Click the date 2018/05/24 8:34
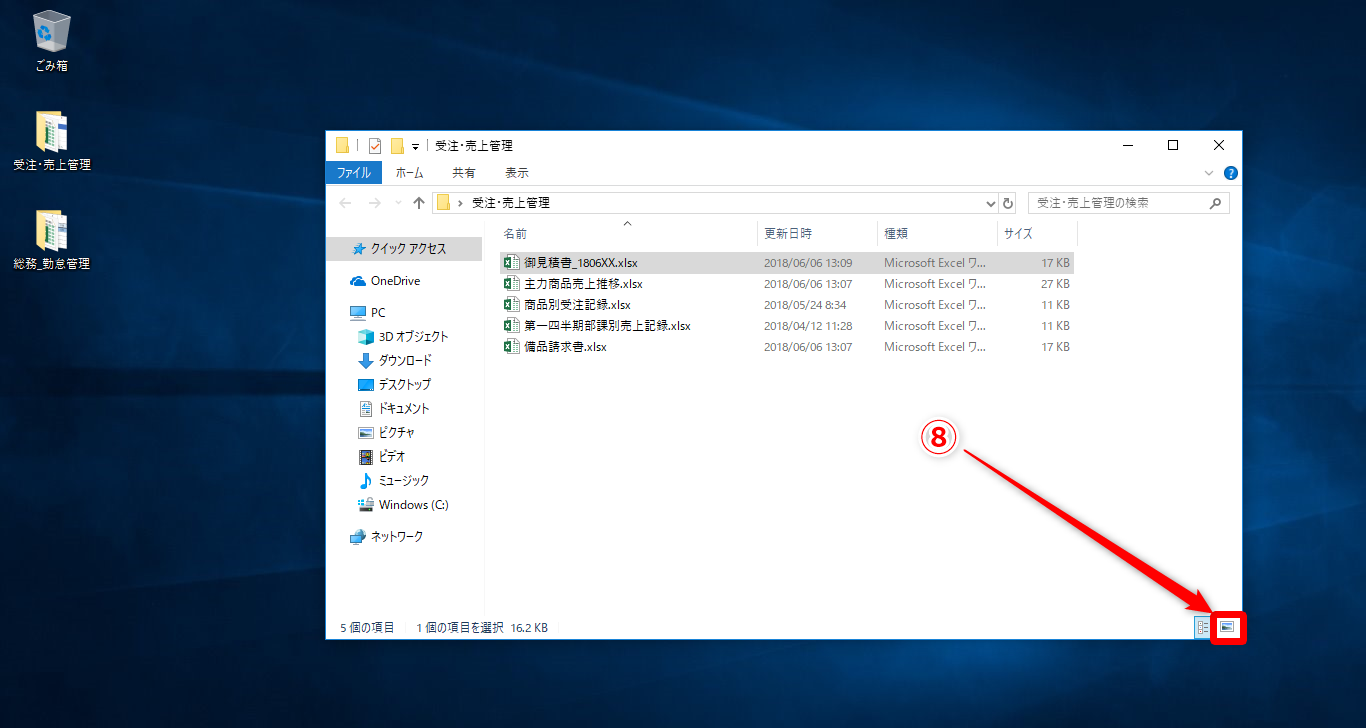 (x=805, y=305)
